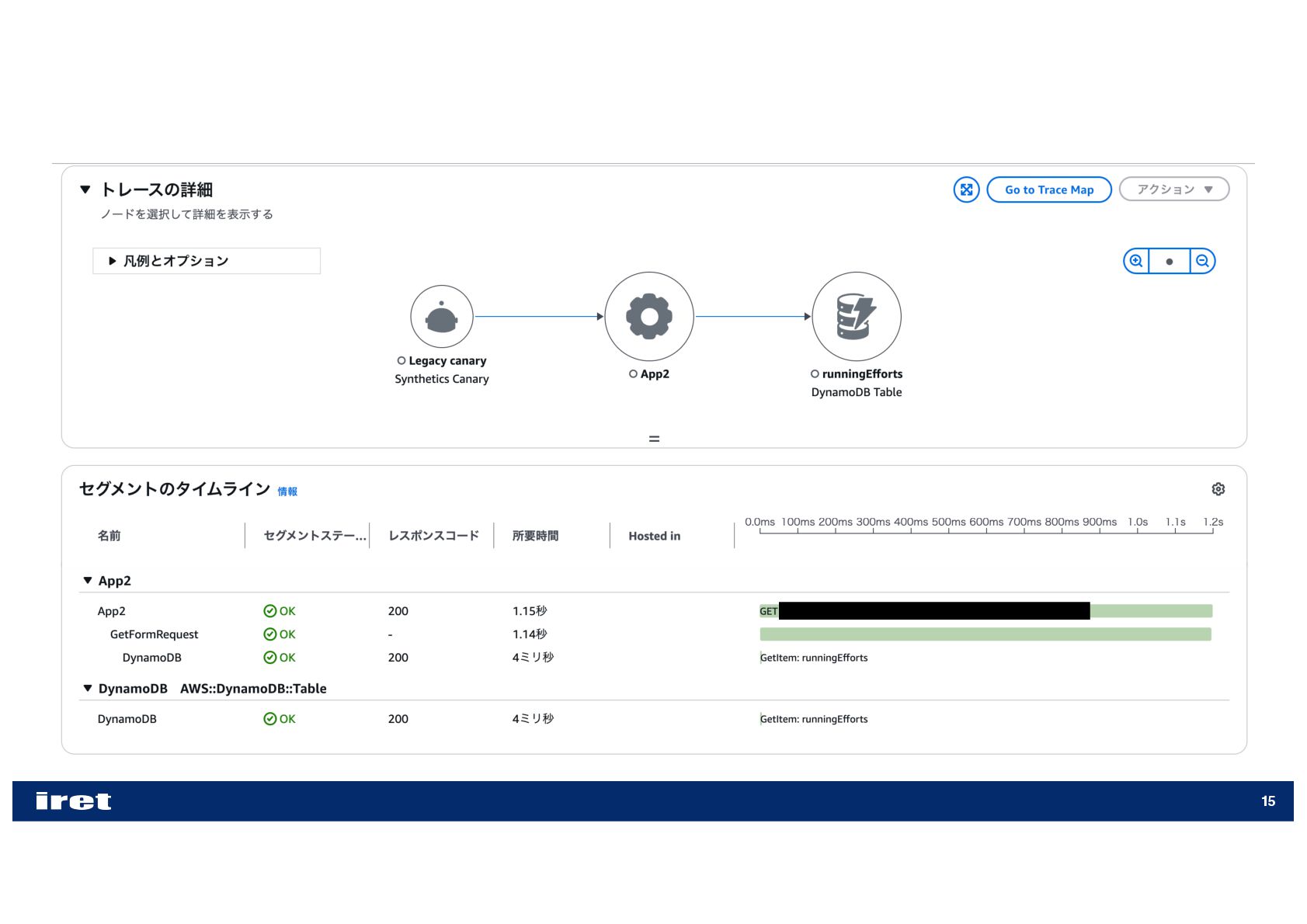
Task: Select the GetFormRequest subsegment row
Action: pos(154,634)
